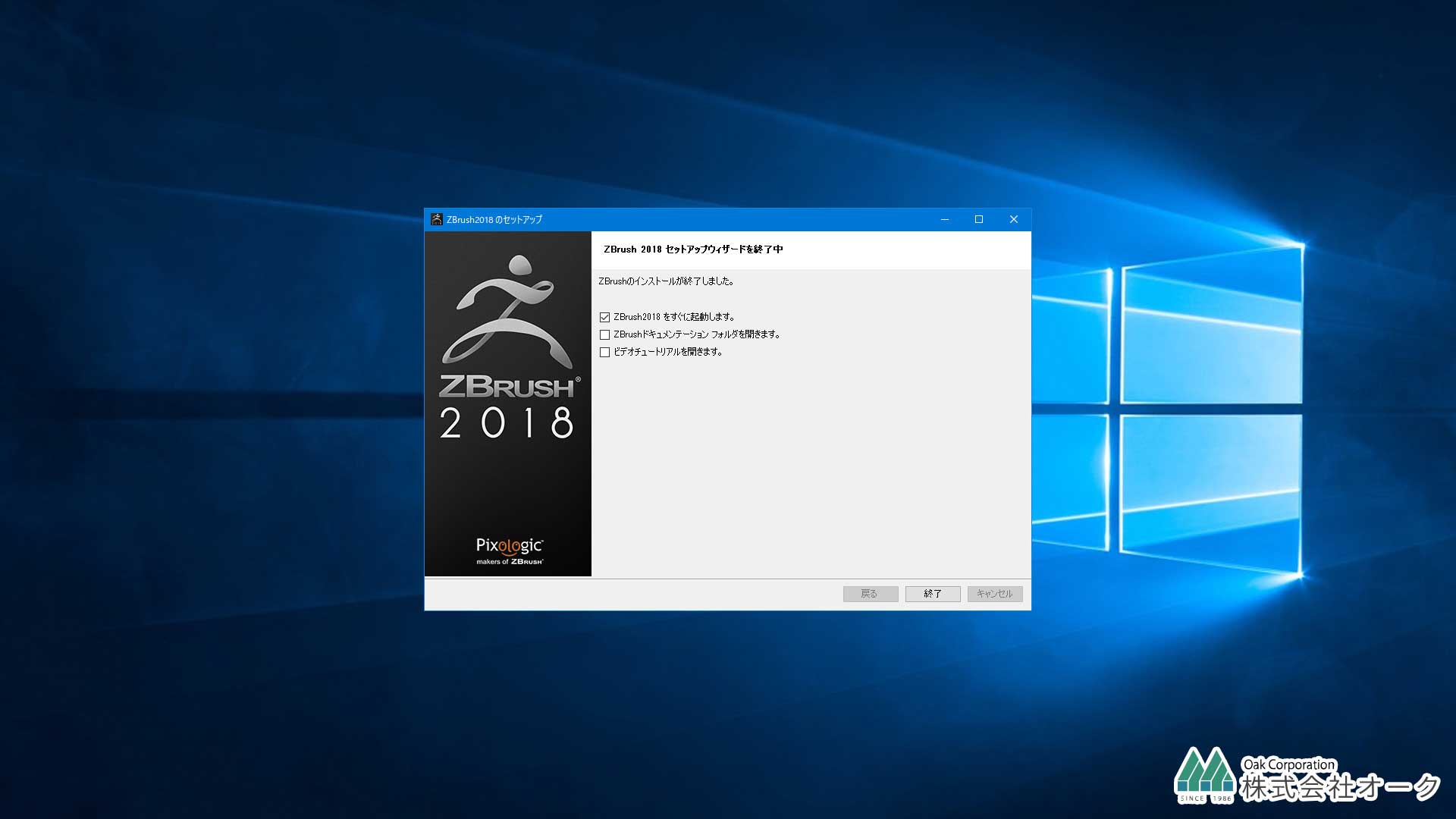The width and height of the screenshot is (1456, 819).
Task: Click the 終了 (Finish) button
Action: click(x=933, y=594)
